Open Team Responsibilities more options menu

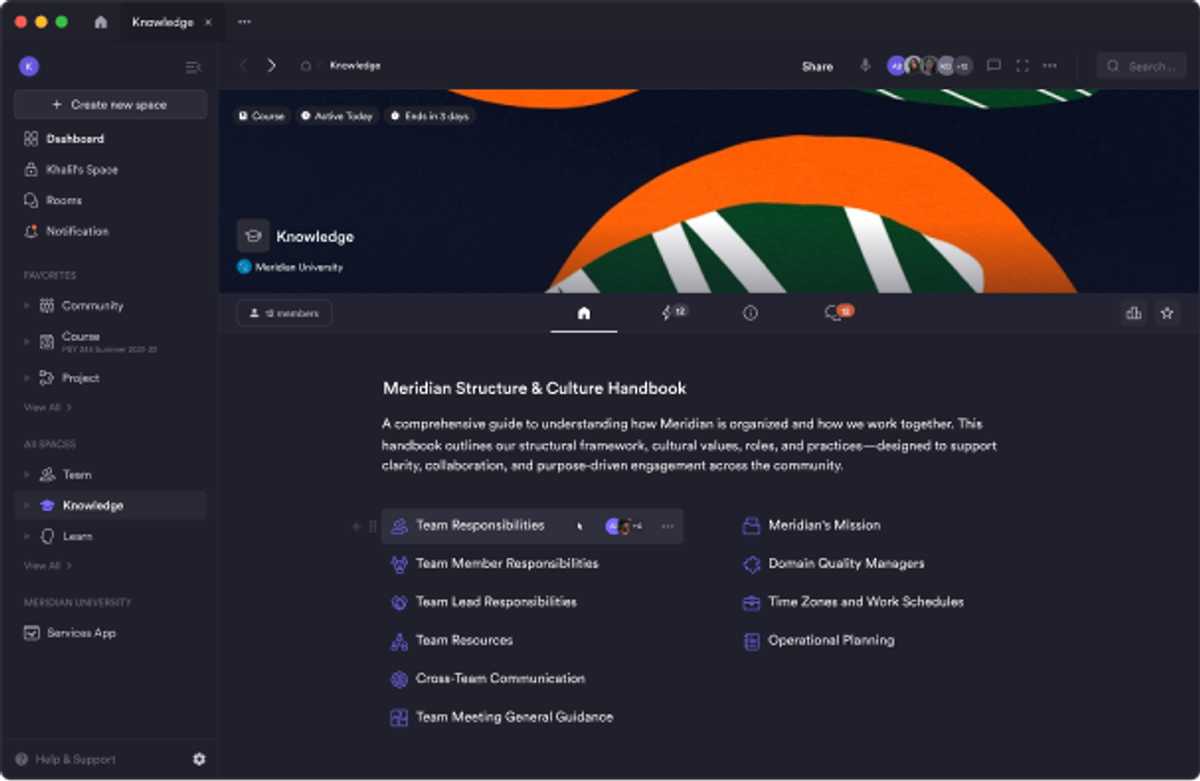(667, 526)
